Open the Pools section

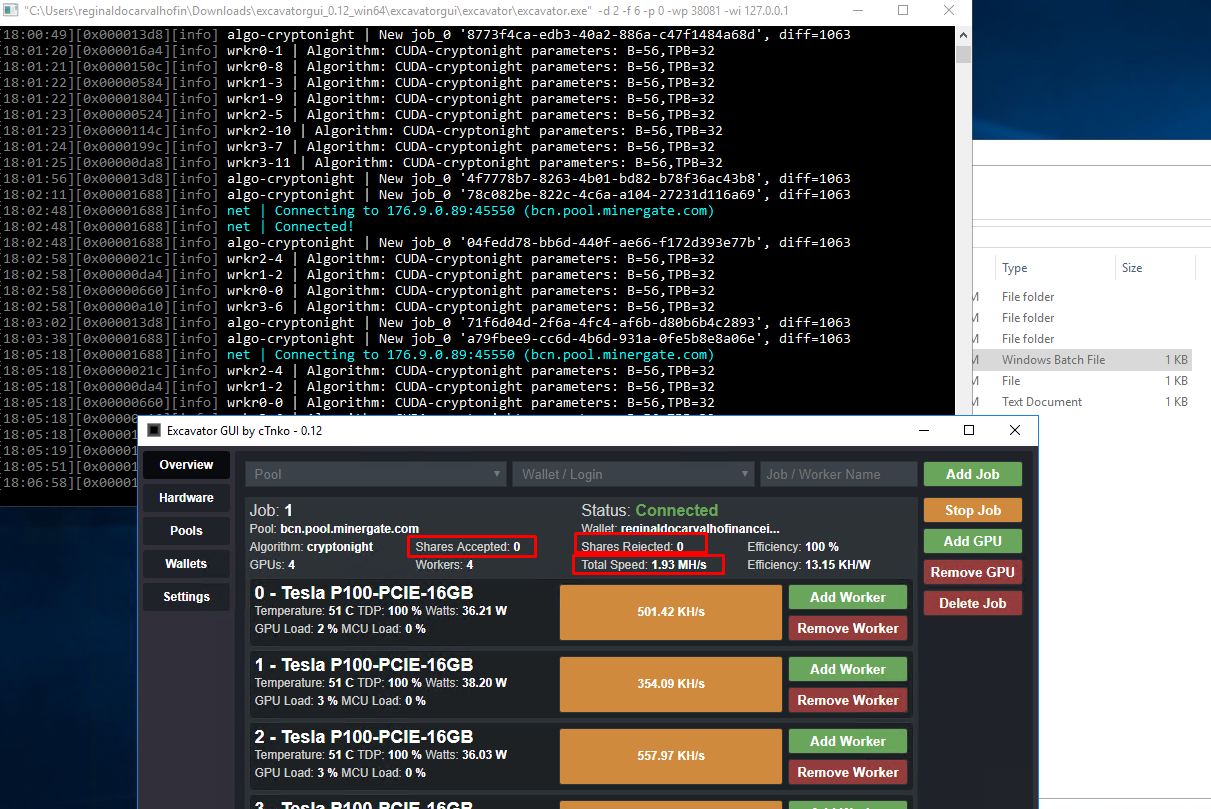coord(186,530)
